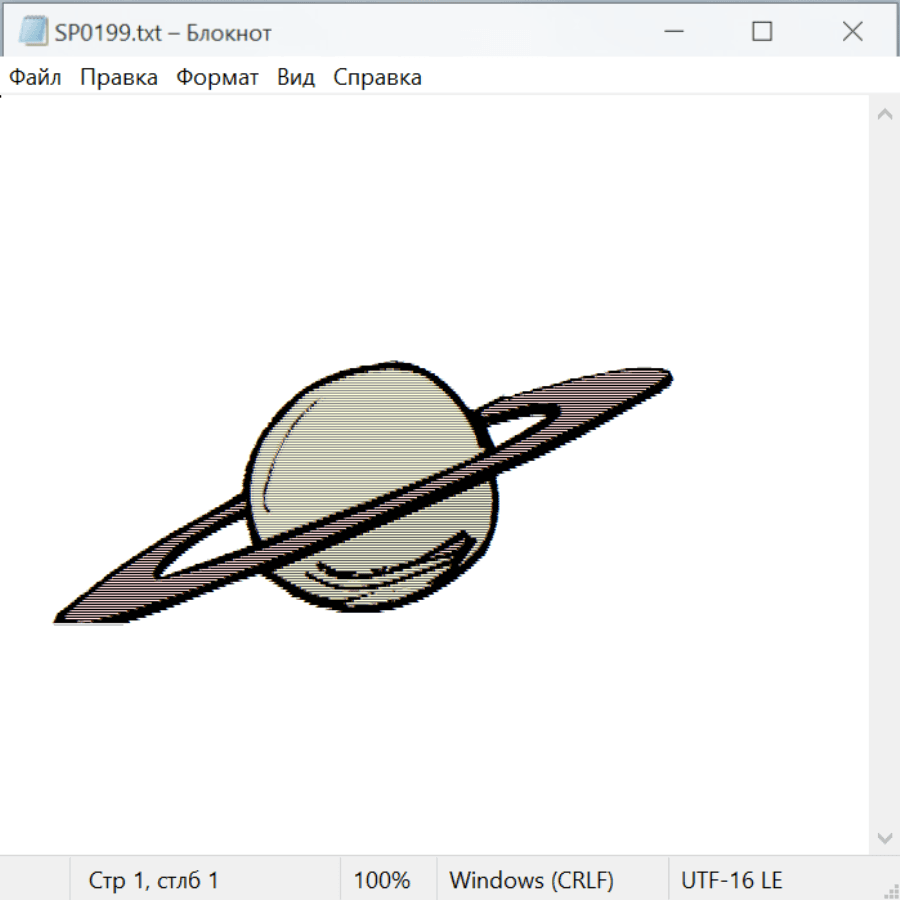Click the scrollbar up arrow
The width and height of the screenshot is (900, 900).
tap(884, 115)
